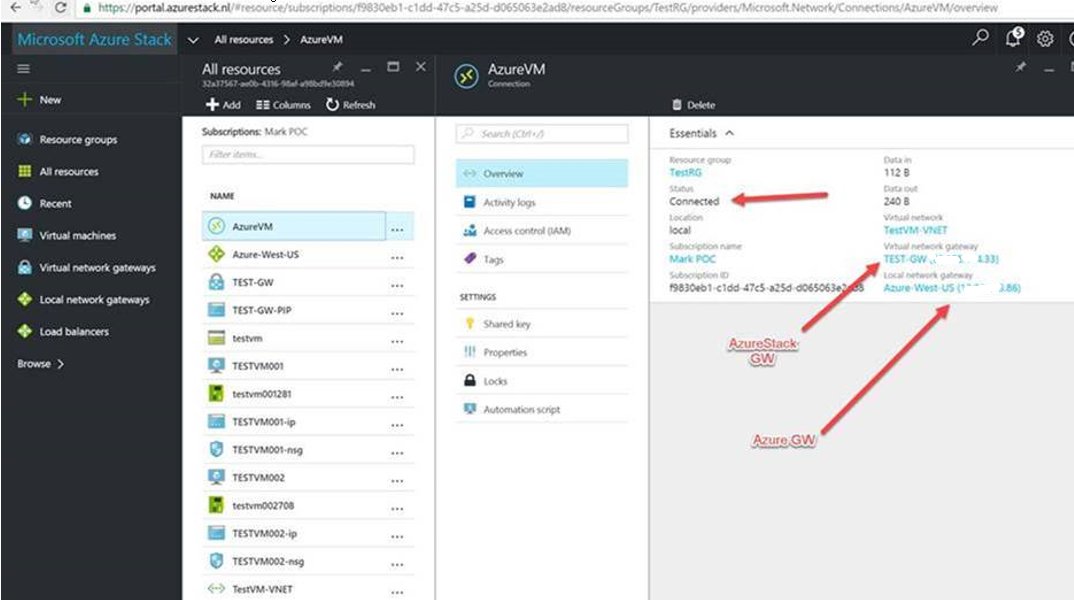
Task: Open the TESTVM001-nsg resource
Action: tap(267, 450)
